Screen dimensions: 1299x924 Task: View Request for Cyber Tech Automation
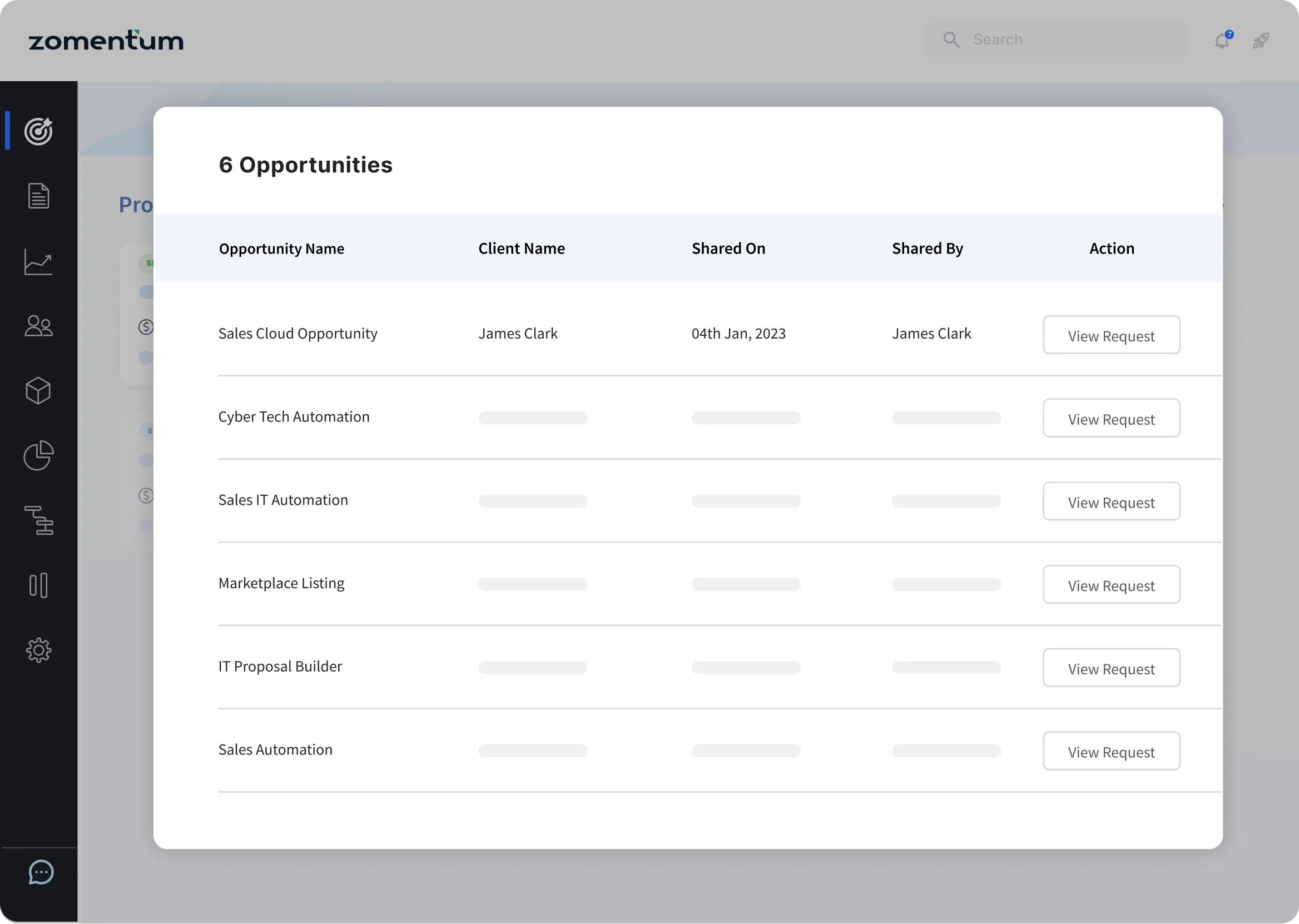(x=1111, y=418)
